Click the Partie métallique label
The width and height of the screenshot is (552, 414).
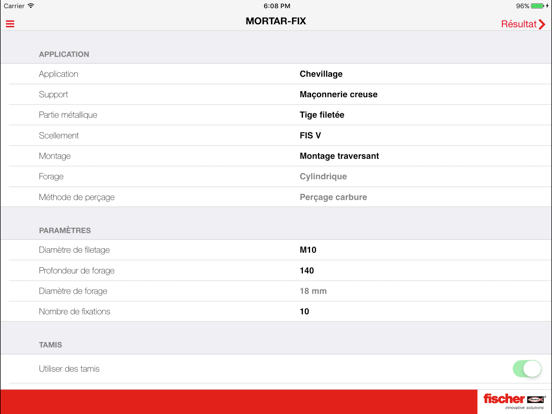68,115
